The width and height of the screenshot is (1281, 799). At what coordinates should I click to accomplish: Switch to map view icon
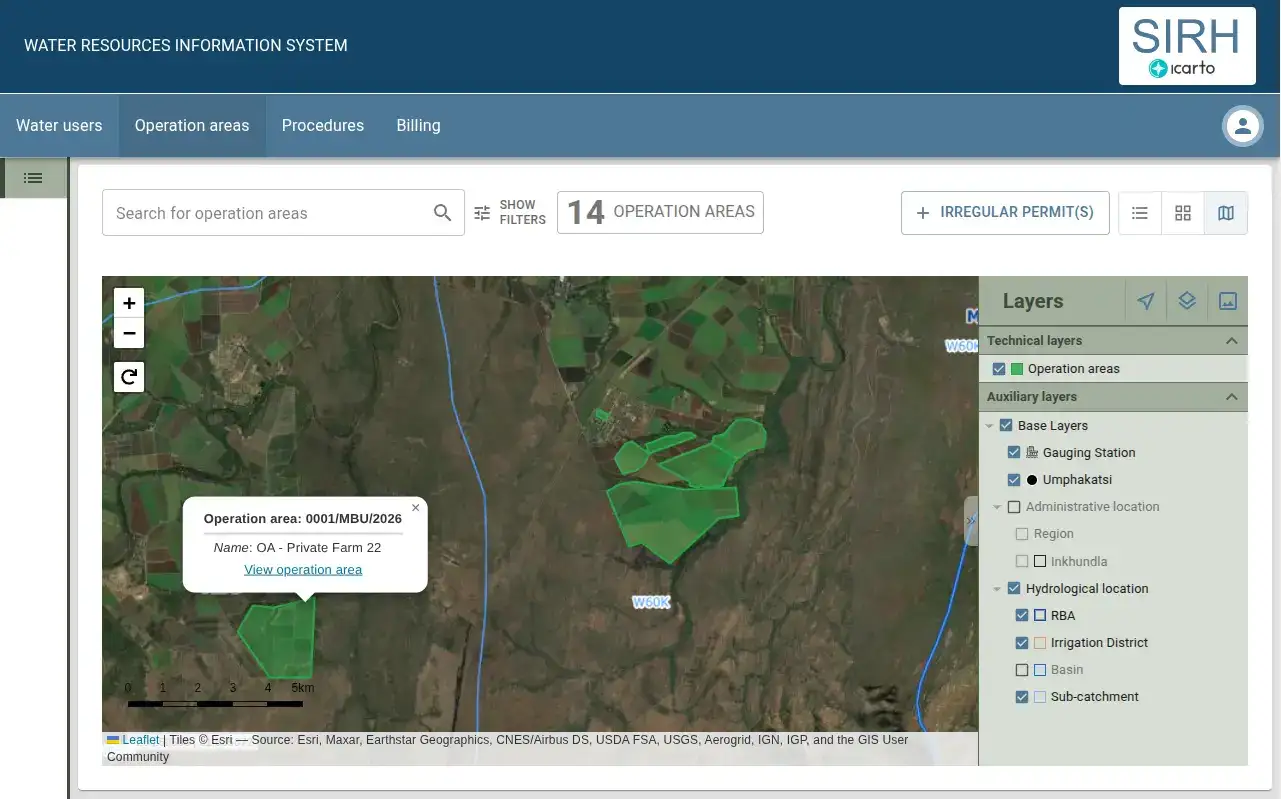pos(1226,213)
